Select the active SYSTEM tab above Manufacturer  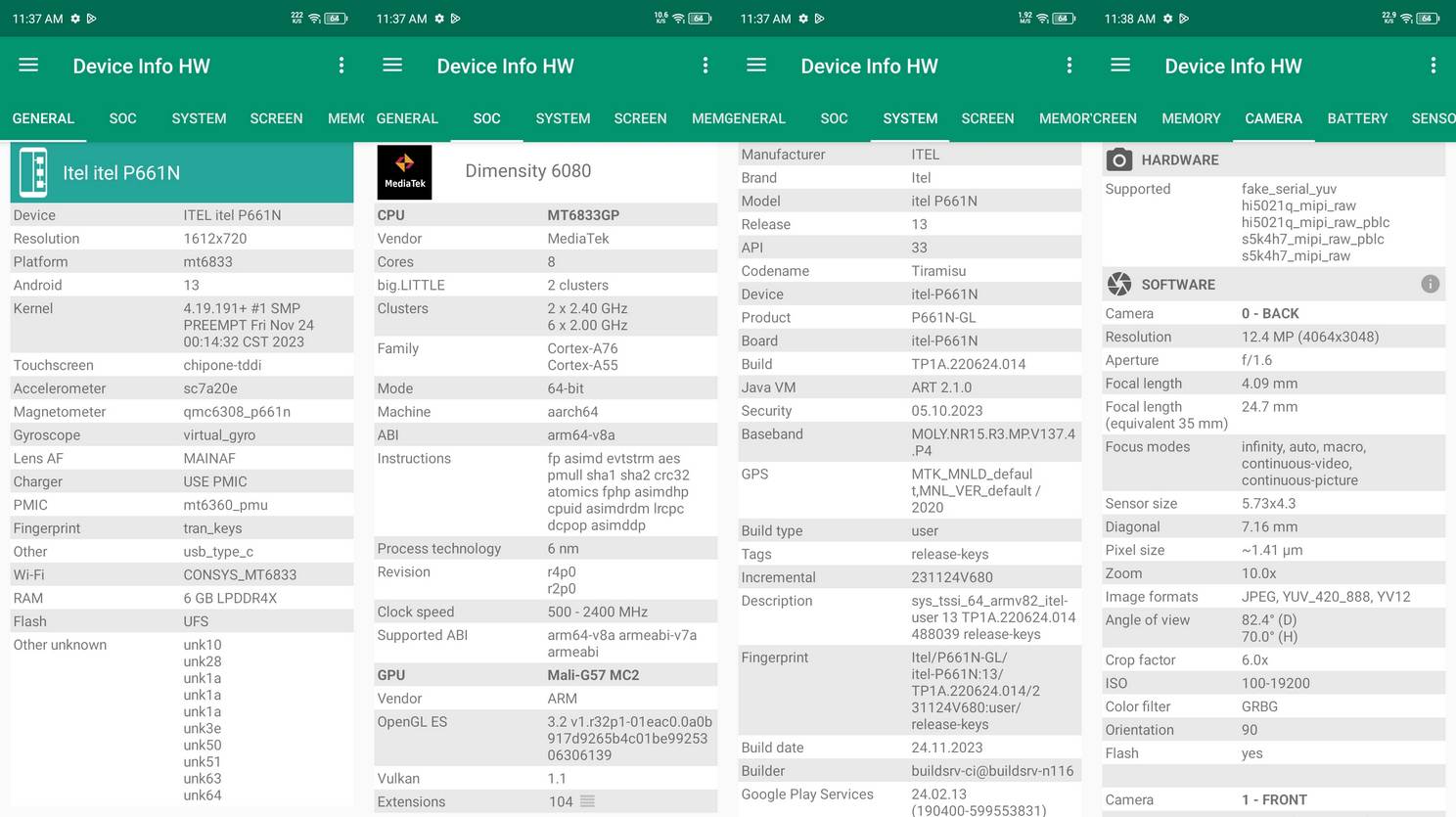[x=910, y=118]
